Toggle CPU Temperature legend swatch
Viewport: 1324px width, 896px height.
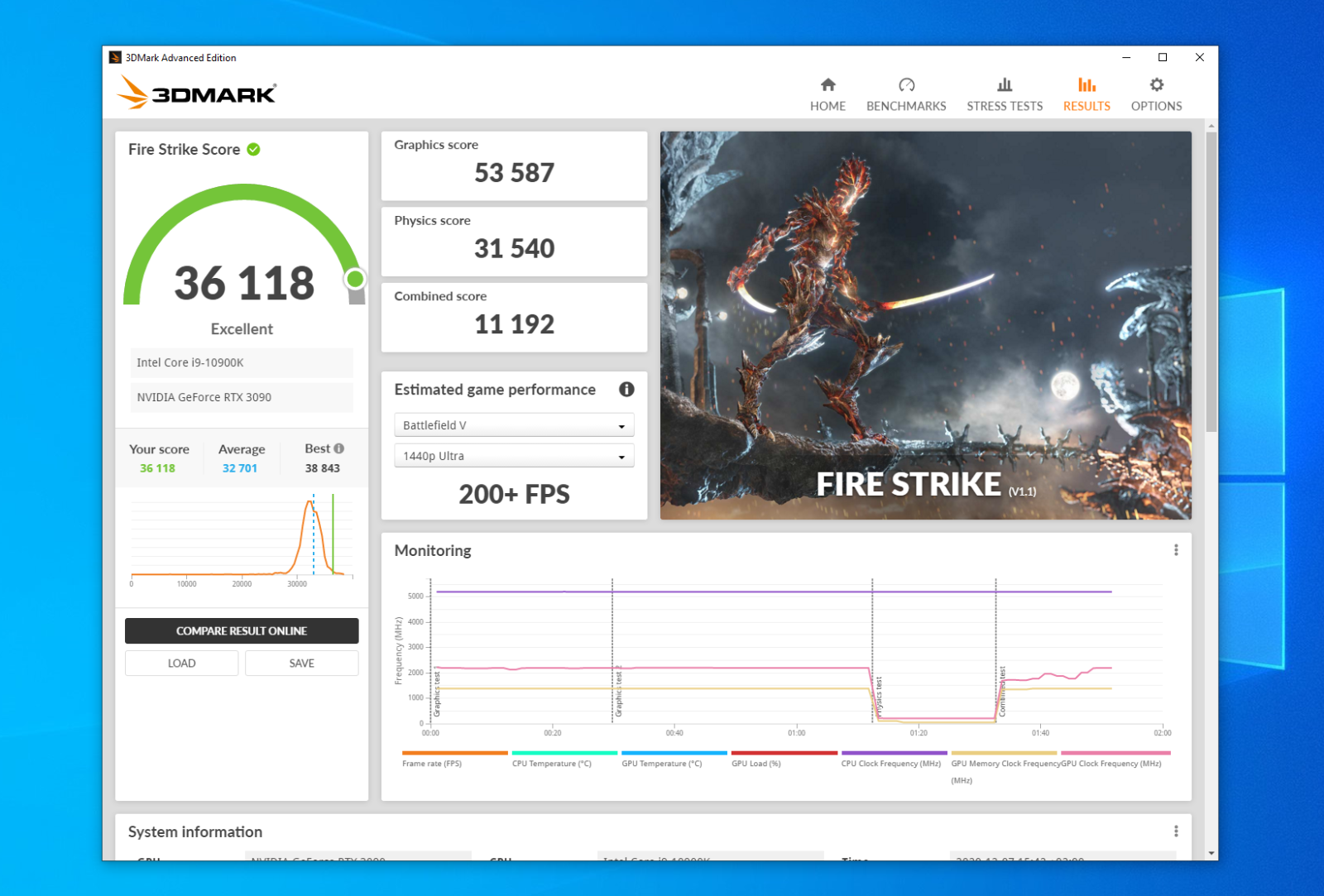[564, 753]
